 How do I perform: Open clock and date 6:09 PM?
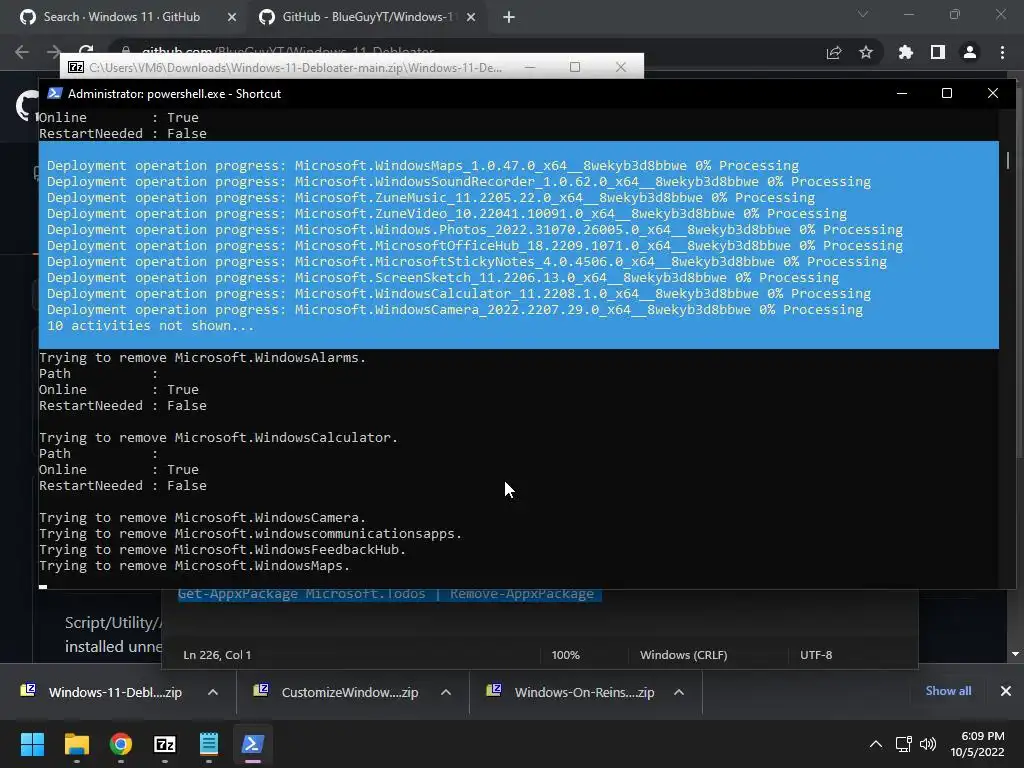point(978,744)
